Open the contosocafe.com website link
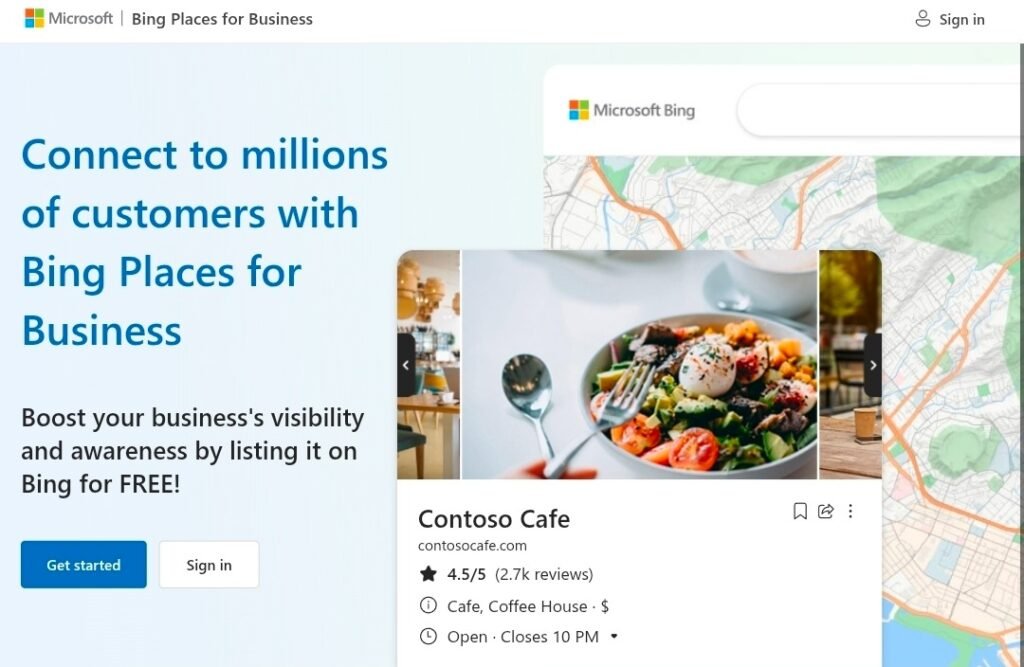The width and height of the screenshot is (1024, 667). point(472,546)
